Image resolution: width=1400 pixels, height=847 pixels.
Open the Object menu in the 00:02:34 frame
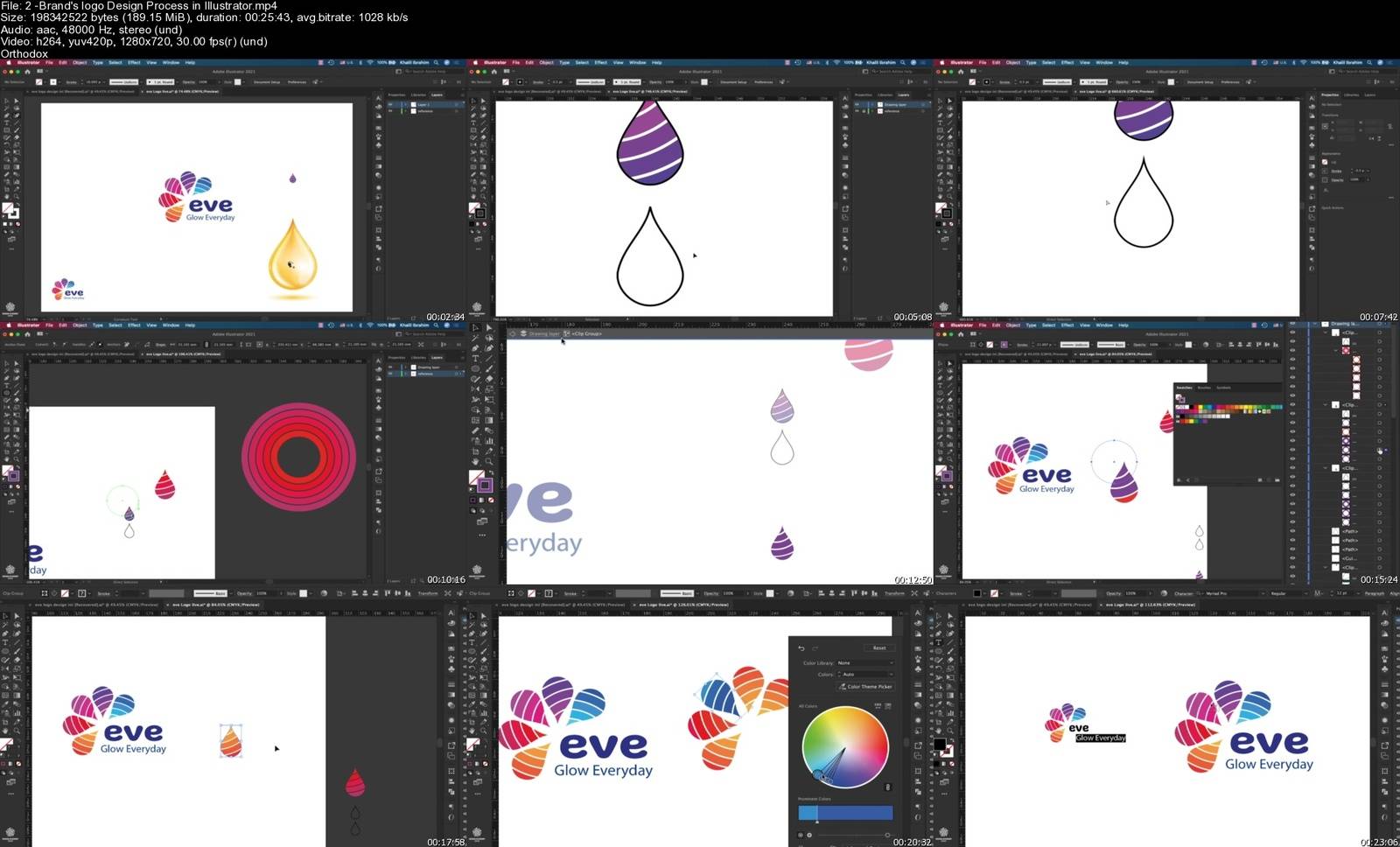point(80,62)
